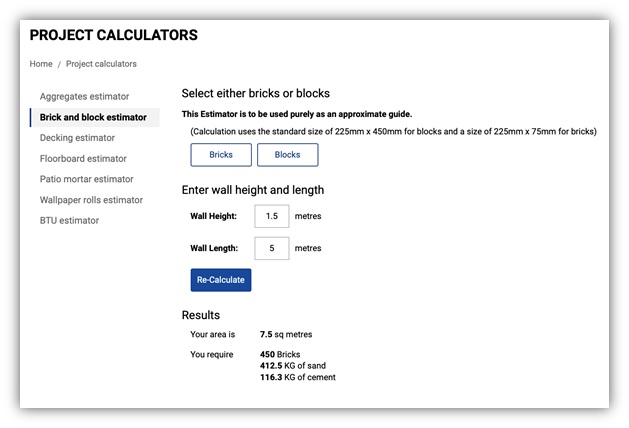Open the Aggregates estimator

(84, 97)
